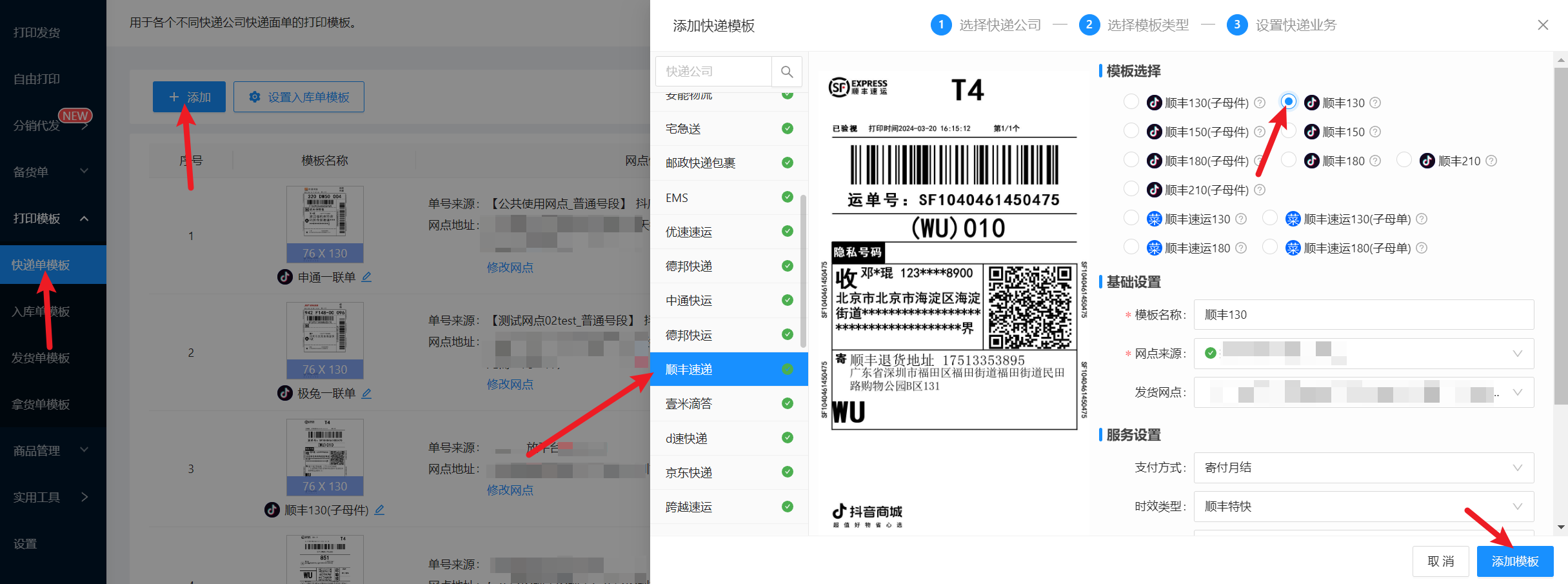Select 顺丰130(子母件) template radio
The width and height of the screenshot is (1568, 584).
(1131, 102)
